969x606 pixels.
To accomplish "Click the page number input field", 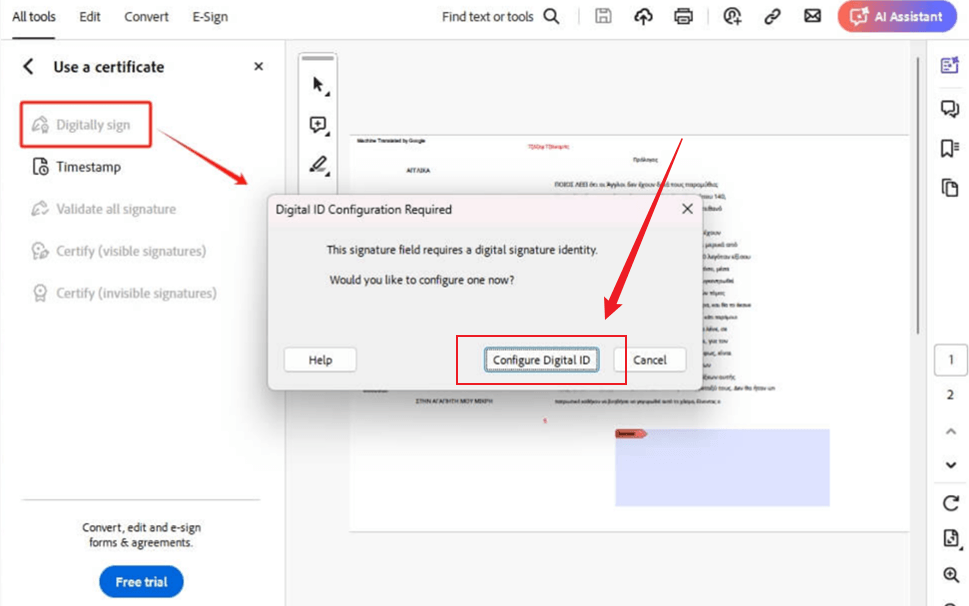I will [949, 357].
